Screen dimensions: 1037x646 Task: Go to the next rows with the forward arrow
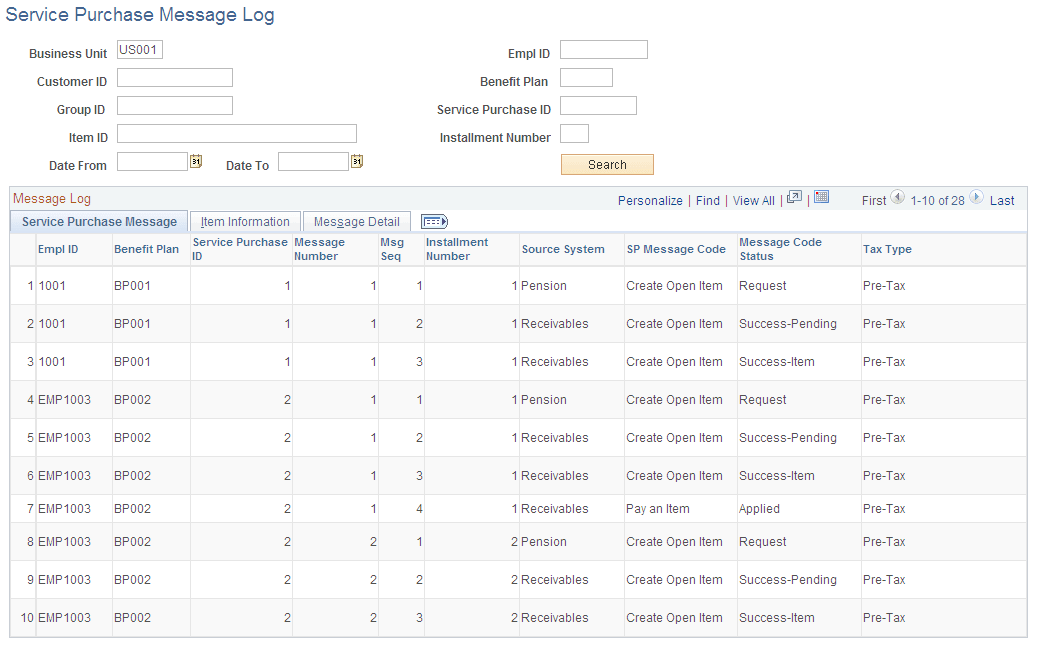pyautogui.click(x=975, y=200)
